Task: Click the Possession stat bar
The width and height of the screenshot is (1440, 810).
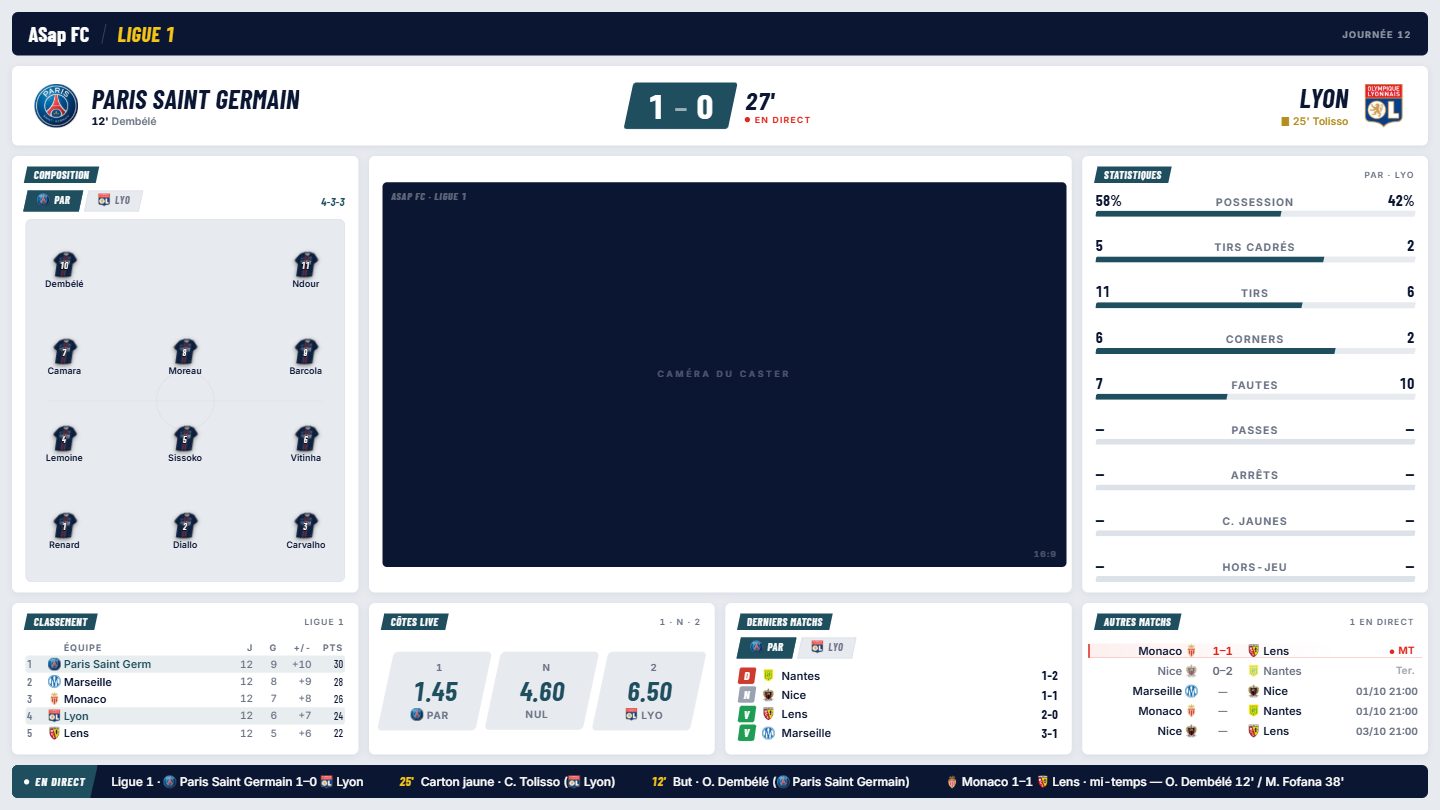Action: [1255, 214]
